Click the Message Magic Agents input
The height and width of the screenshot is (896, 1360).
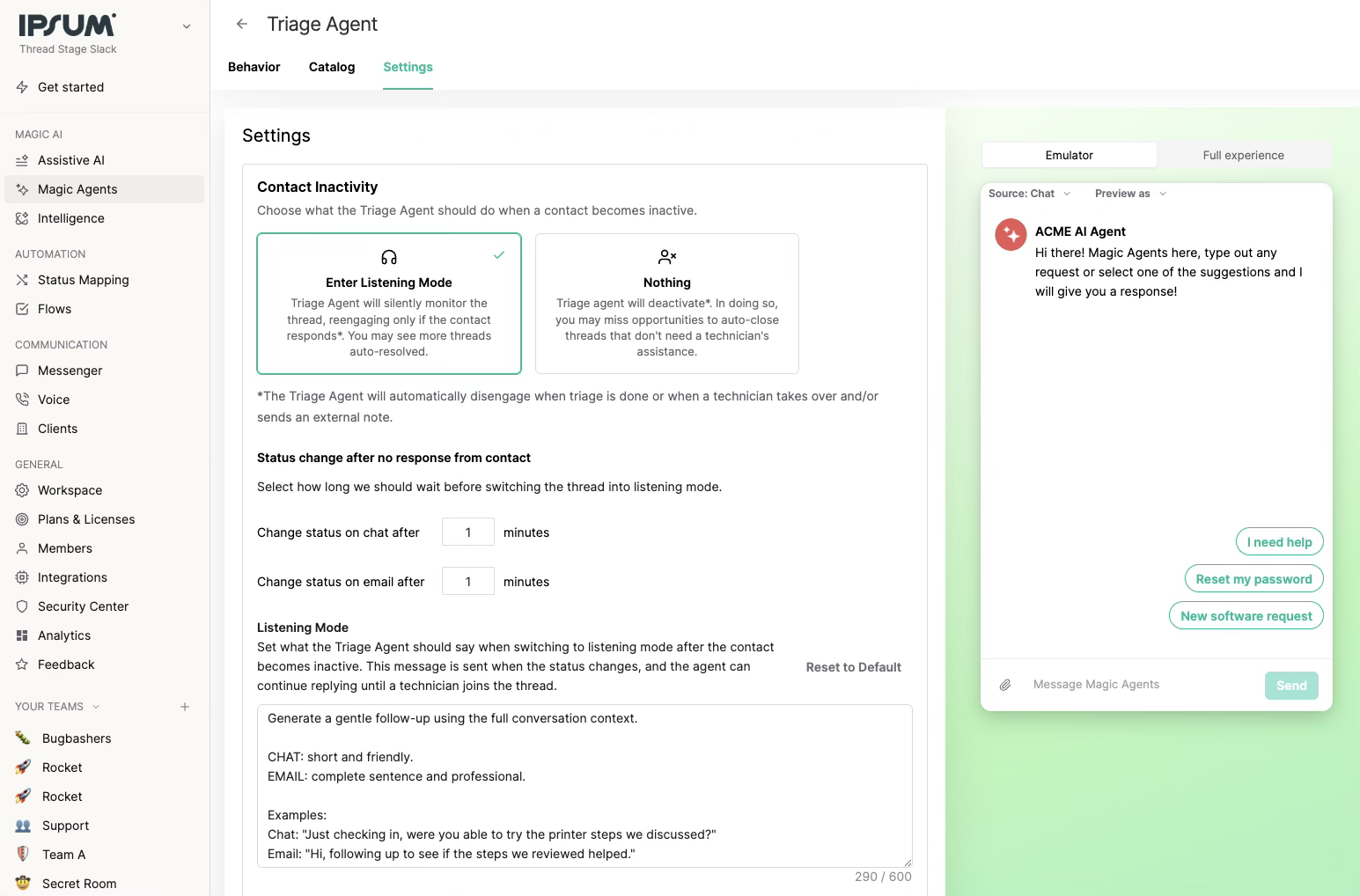click(x=1140, y=685)
